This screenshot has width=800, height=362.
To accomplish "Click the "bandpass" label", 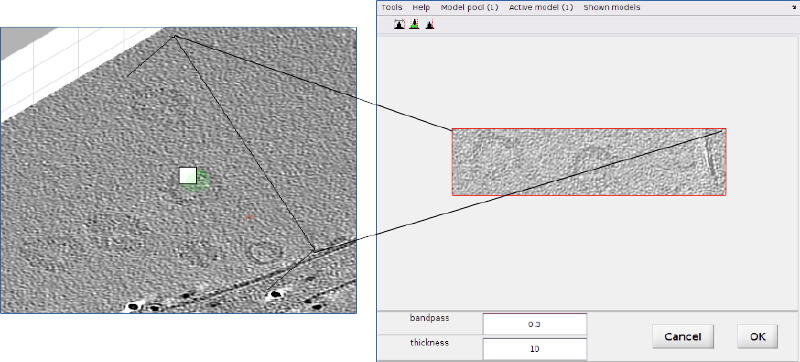I will 429,318.
